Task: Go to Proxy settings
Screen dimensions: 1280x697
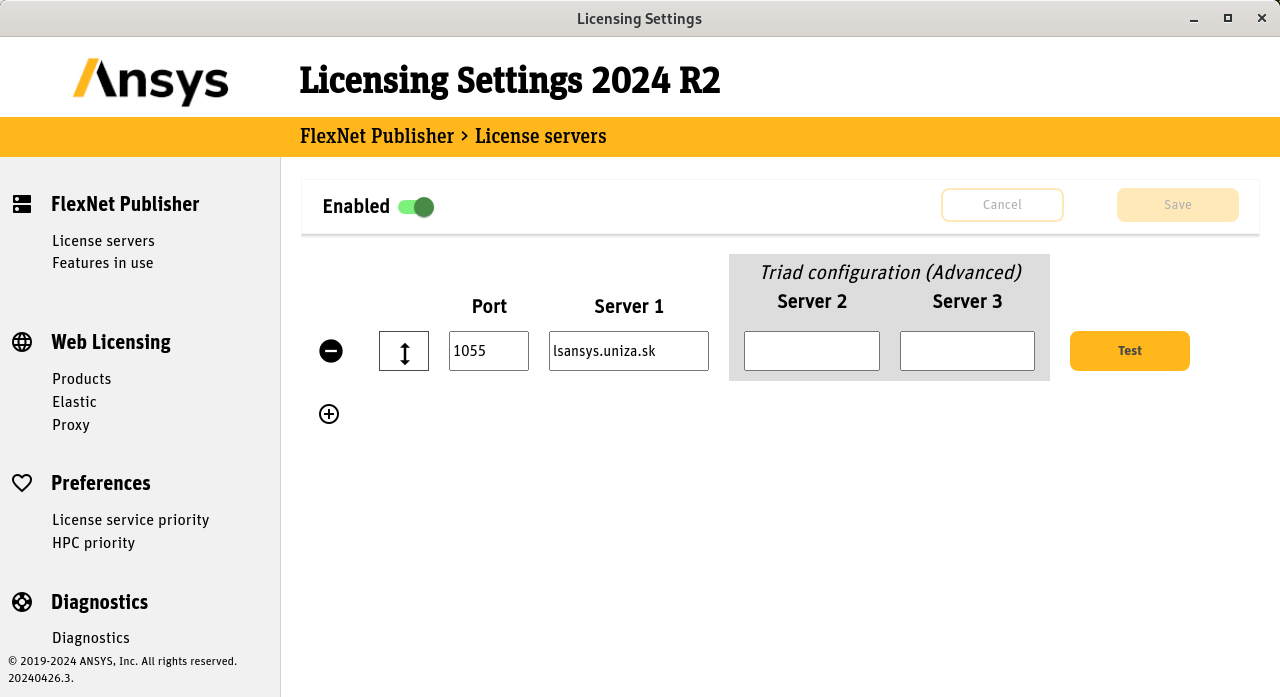Action: click(x=70, y=425)
